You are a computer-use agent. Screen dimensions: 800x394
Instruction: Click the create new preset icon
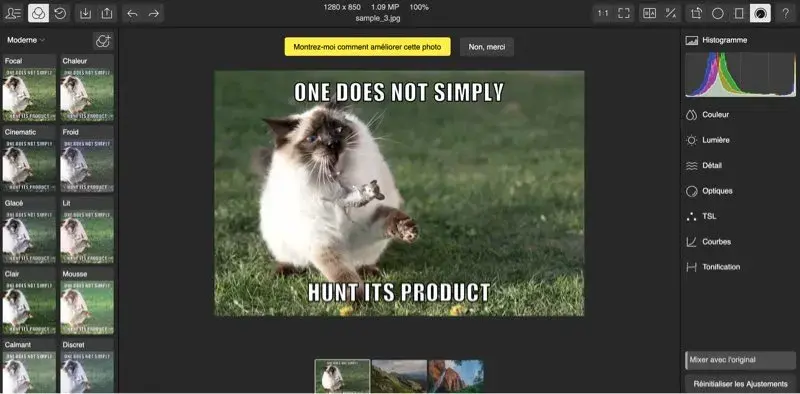[x=103, y=41]
